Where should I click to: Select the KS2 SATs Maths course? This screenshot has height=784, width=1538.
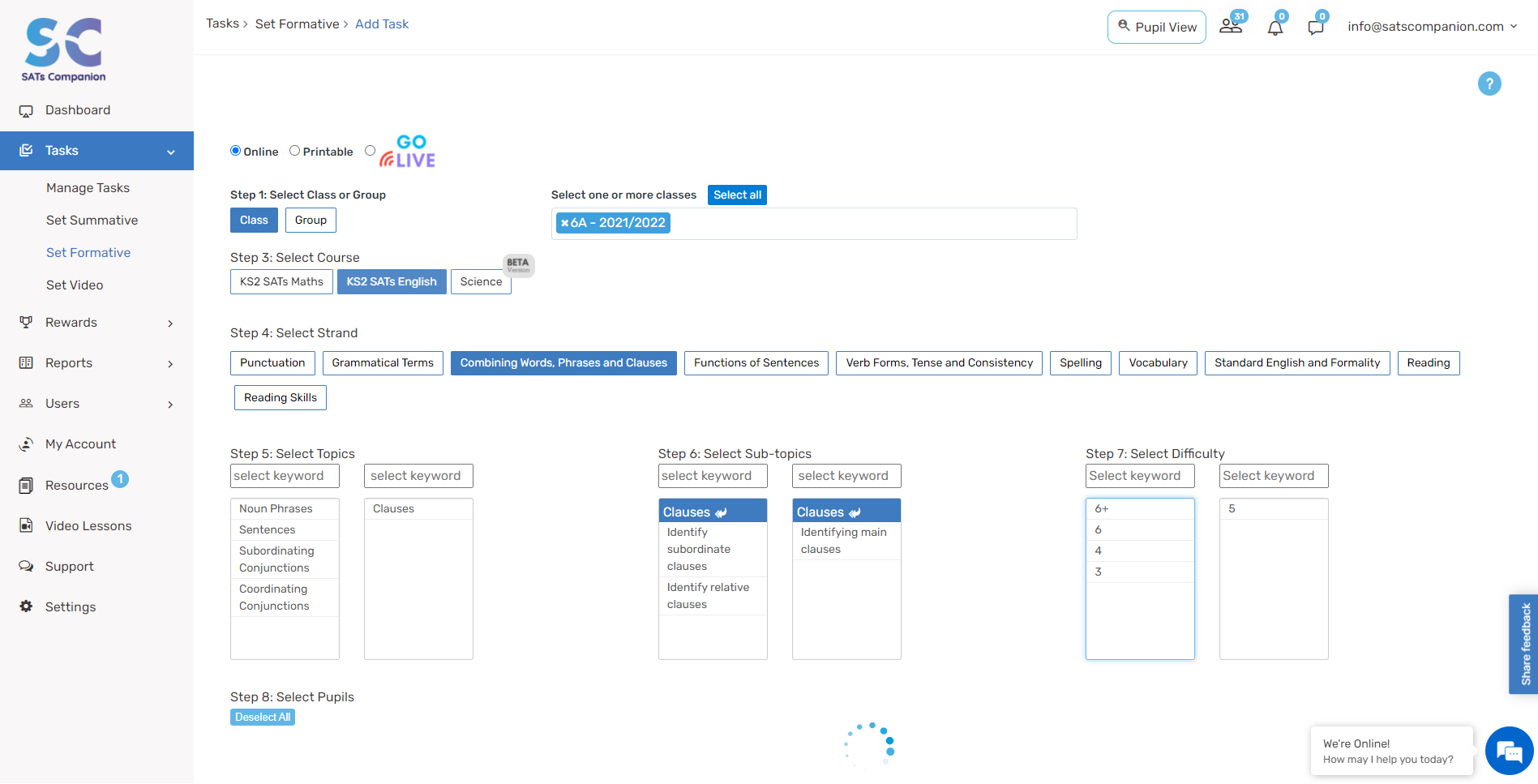click(281, 282)
